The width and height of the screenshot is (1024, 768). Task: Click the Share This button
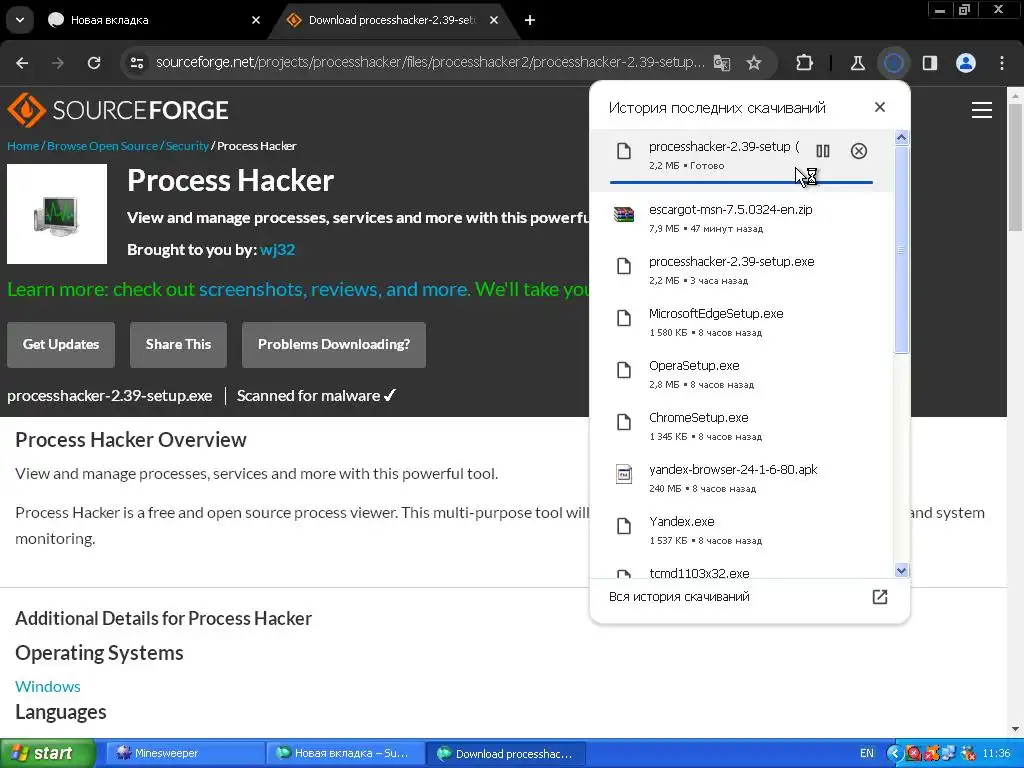click(x=178, y=344)
